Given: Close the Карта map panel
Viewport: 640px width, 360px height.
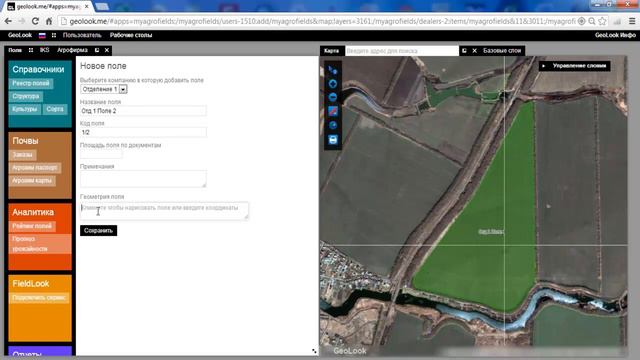Looking at the screenshot, I should pos(474,51).
